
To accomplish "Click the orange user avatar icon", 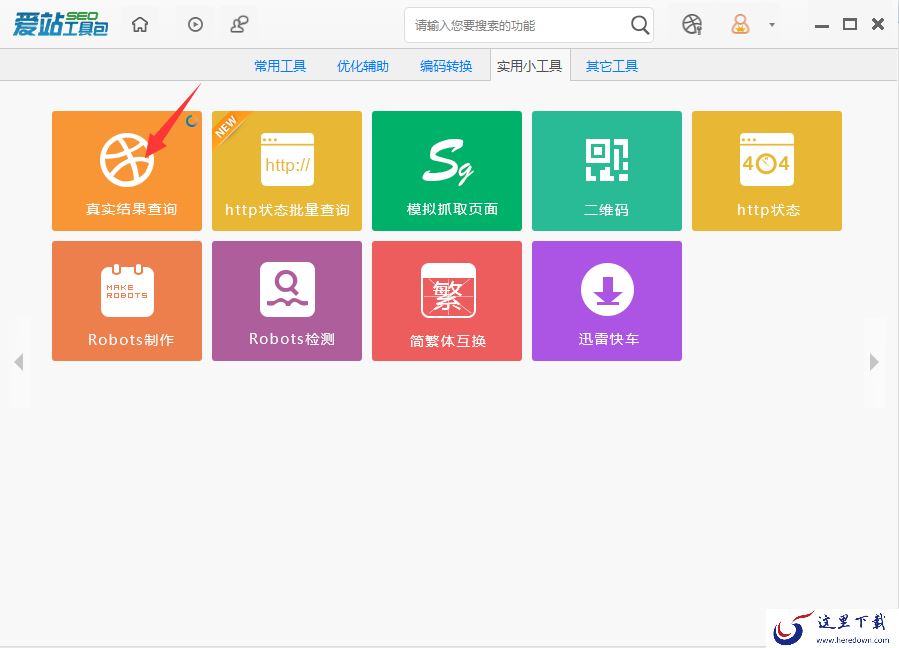I will tap(740, 25).
